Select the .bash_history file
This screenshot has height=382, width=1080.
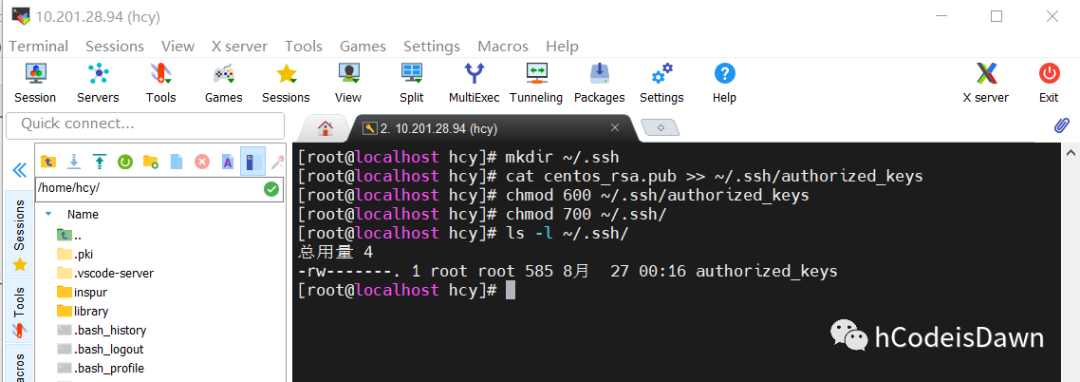101,330
